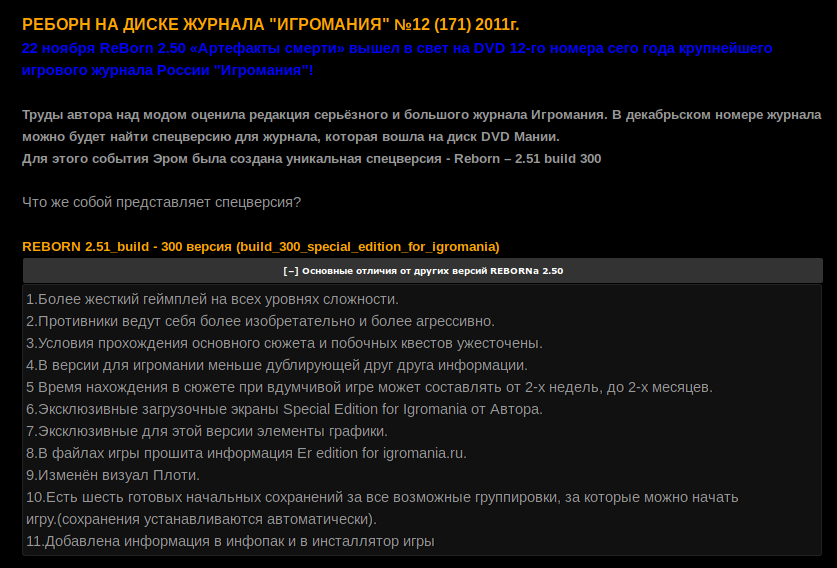Click list item '4.В версии для игромании'

coord(277,365)
